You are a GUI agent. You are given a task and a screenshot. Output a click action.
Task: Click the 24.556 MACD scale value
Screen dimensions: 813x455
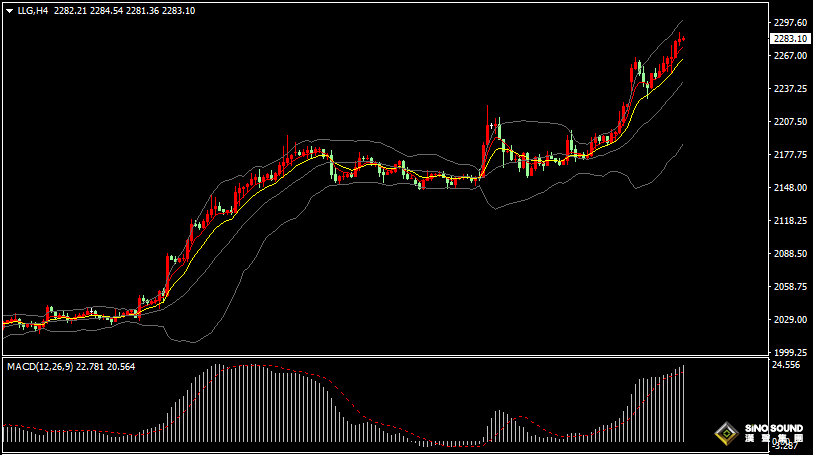(x=785, y=365)
